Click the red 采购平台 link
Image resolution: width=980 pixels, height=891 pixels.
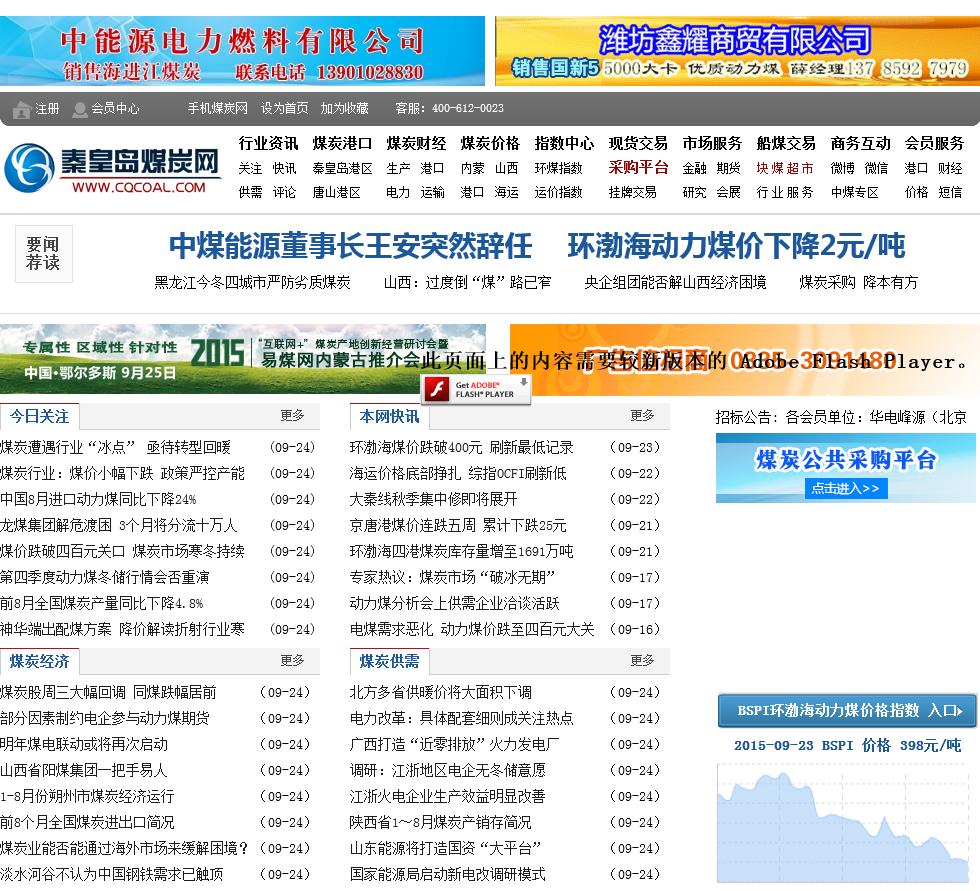pyautogui.click(x=638, y=167)
